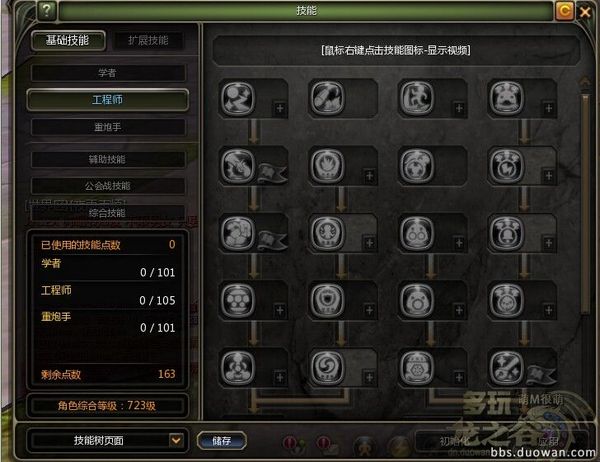Select the 重炮手 class button
The height and width of the screenshot is (462, 600).
[x=109, y=127]
